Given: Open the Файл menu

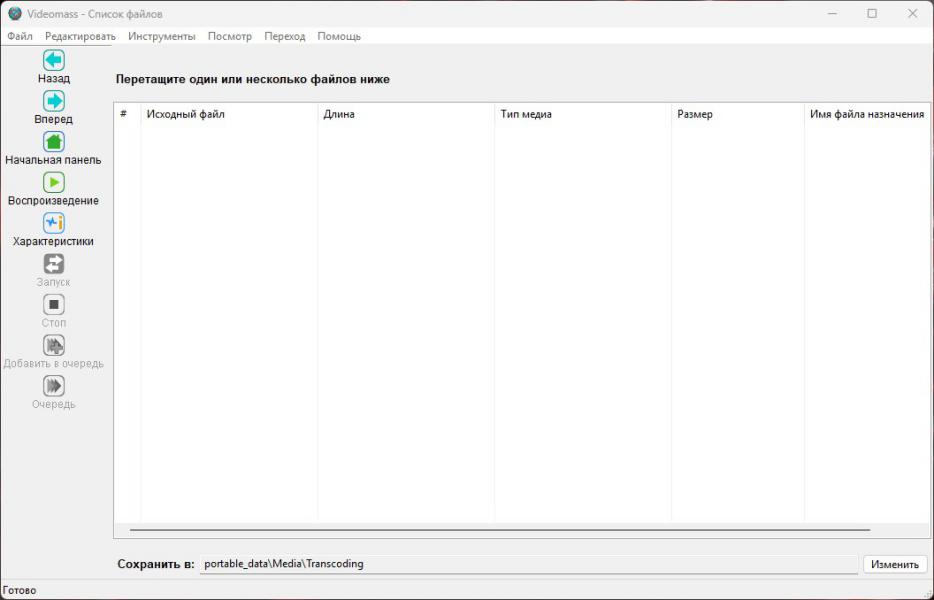Looking at the screenshot, I should point(20,36).
